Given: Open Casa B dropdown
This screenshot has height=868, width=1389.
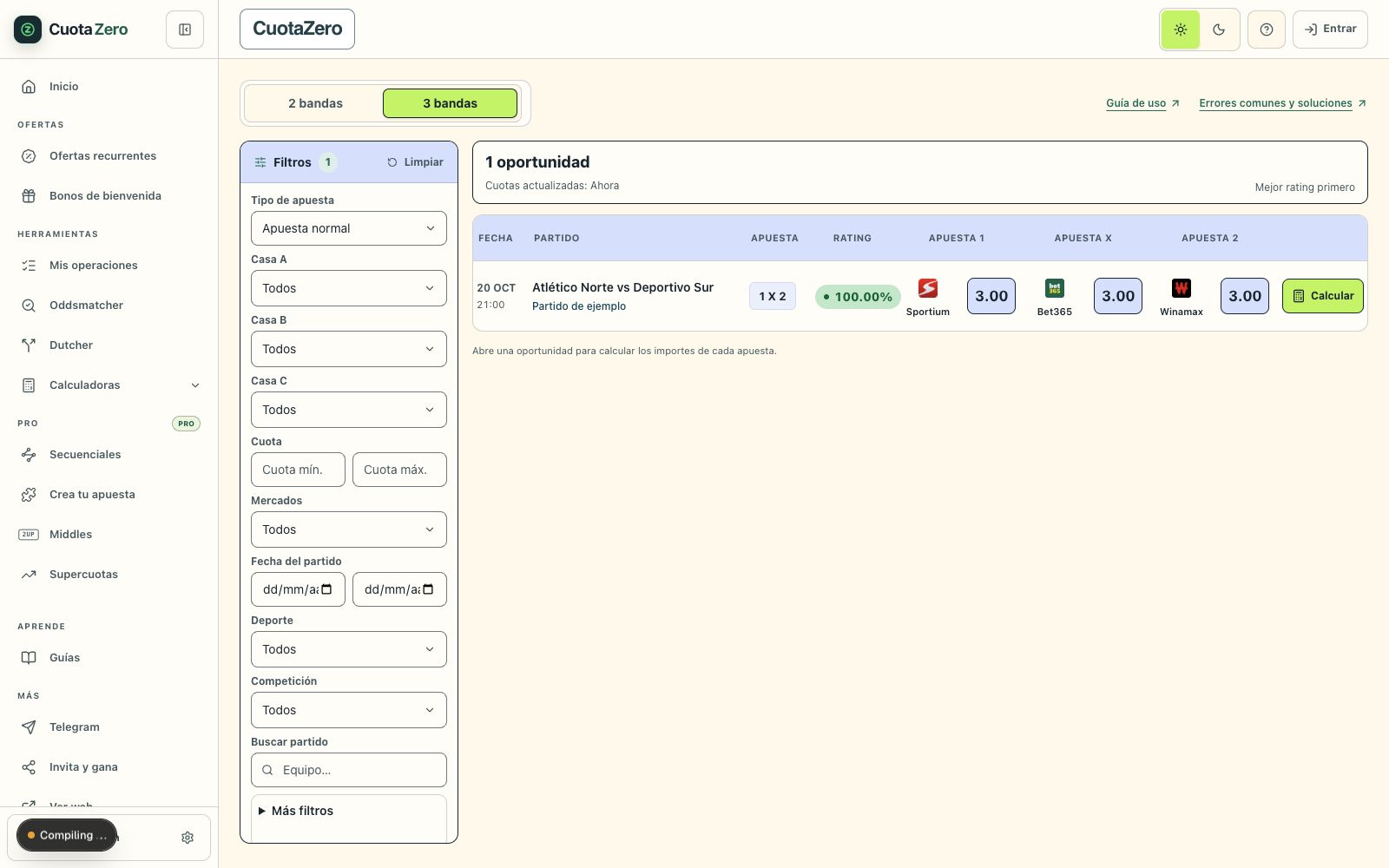Looking at the screenshot, I should (x=349, y=349).
